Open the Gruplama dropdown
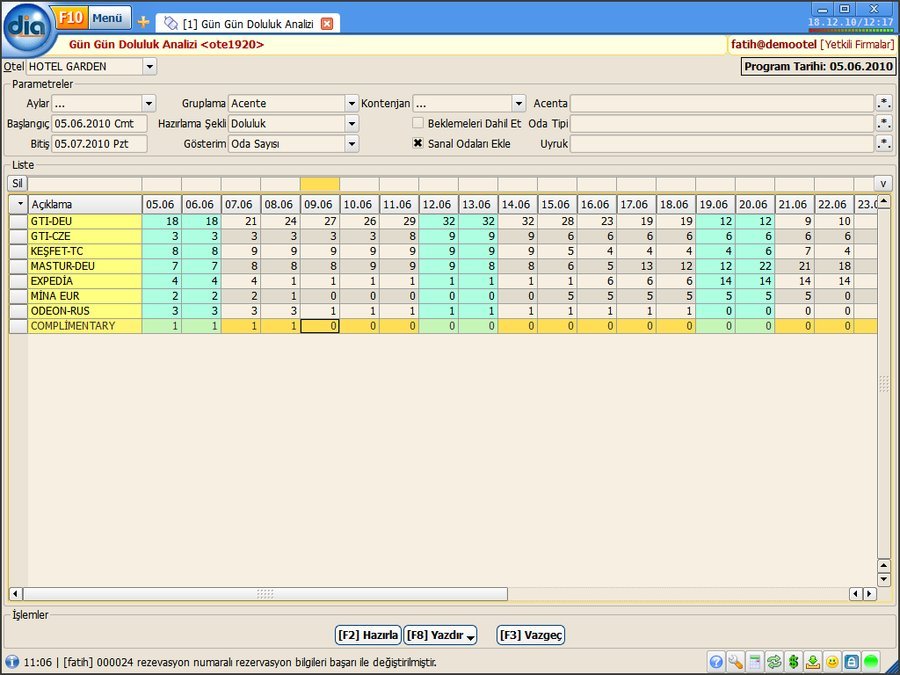This screenshot has width=900, height=675. [x=352, y=103]
